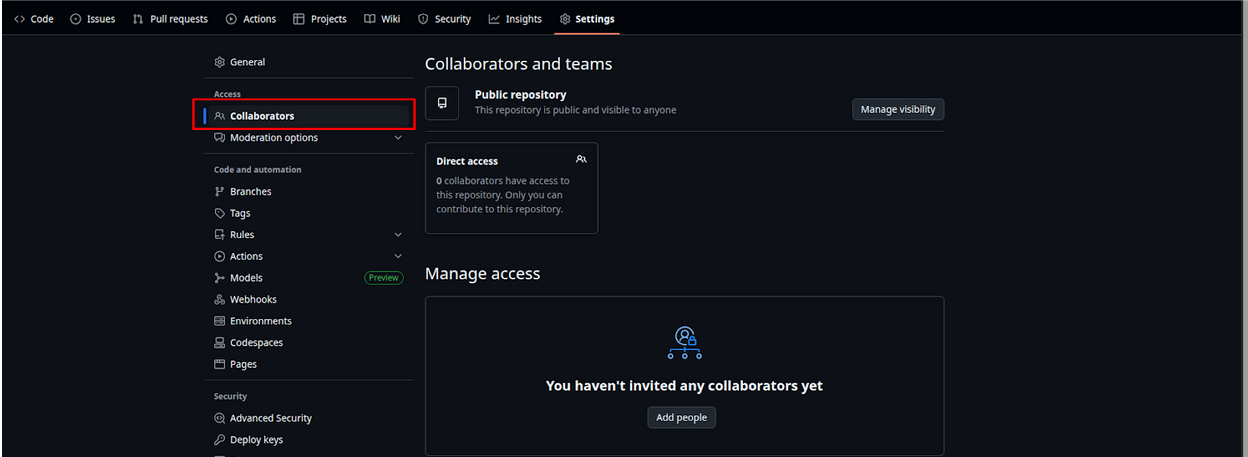Expand the sidebar Actions chevron
The height and width of the screenshot is (457, 1248).
(x=398, y=257)
